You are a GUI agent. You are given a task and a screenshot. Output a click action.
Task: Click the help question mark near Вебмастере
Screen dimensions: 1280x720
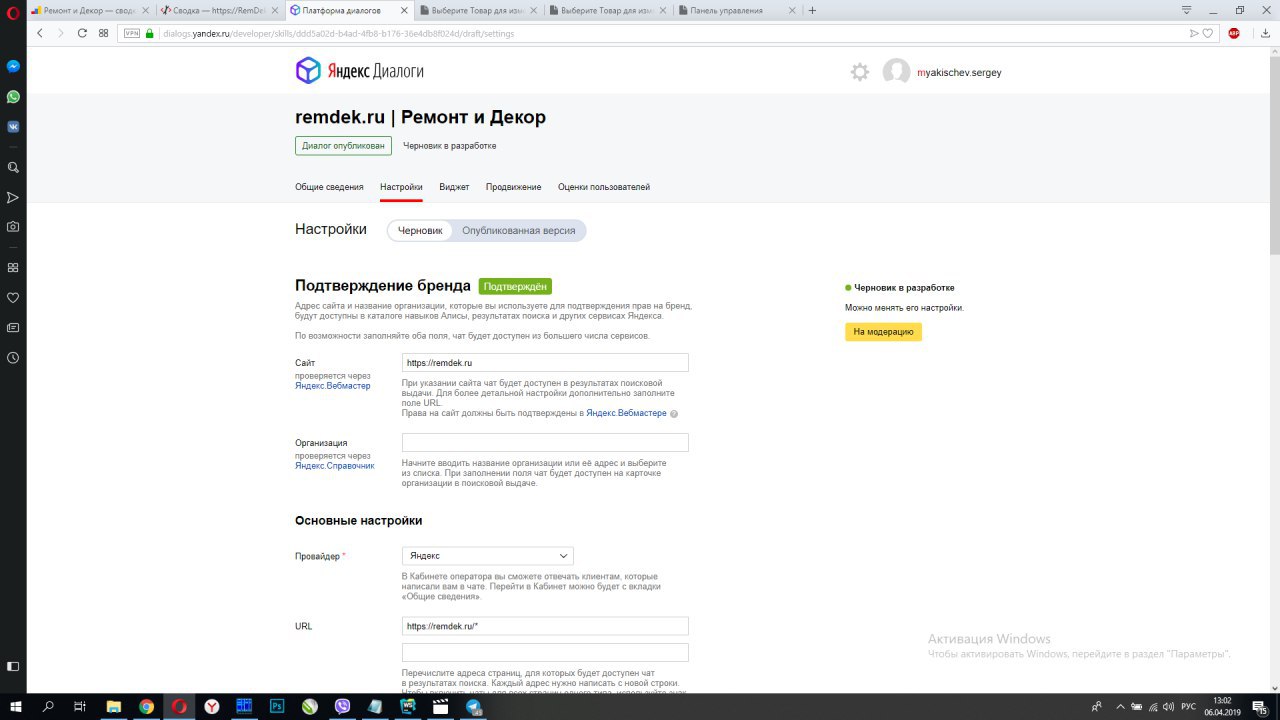(674, 414)
